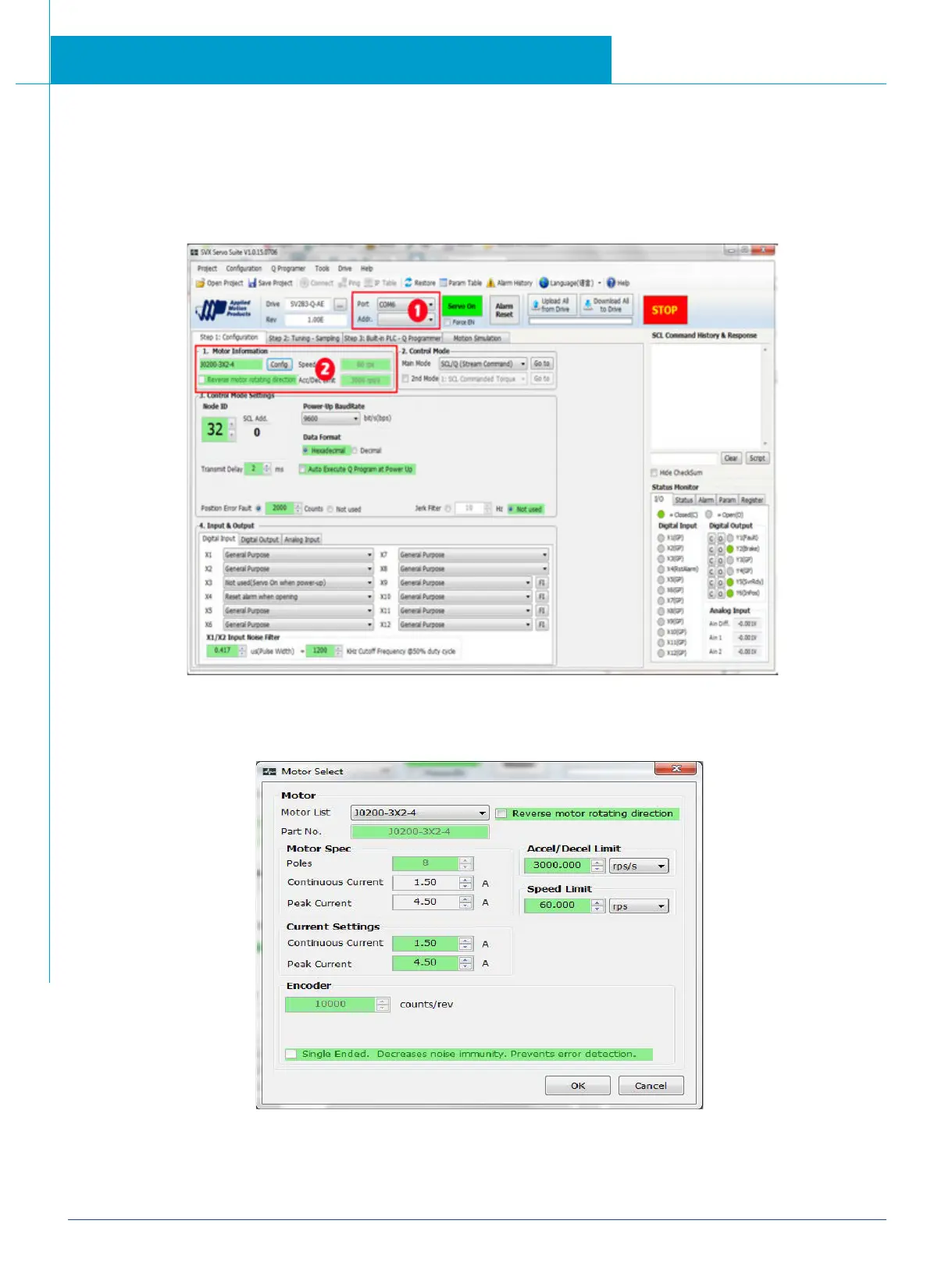Click the Drive browse ellipsis button
This screenshot has height=1288, width=952.
tap(340, 304)
